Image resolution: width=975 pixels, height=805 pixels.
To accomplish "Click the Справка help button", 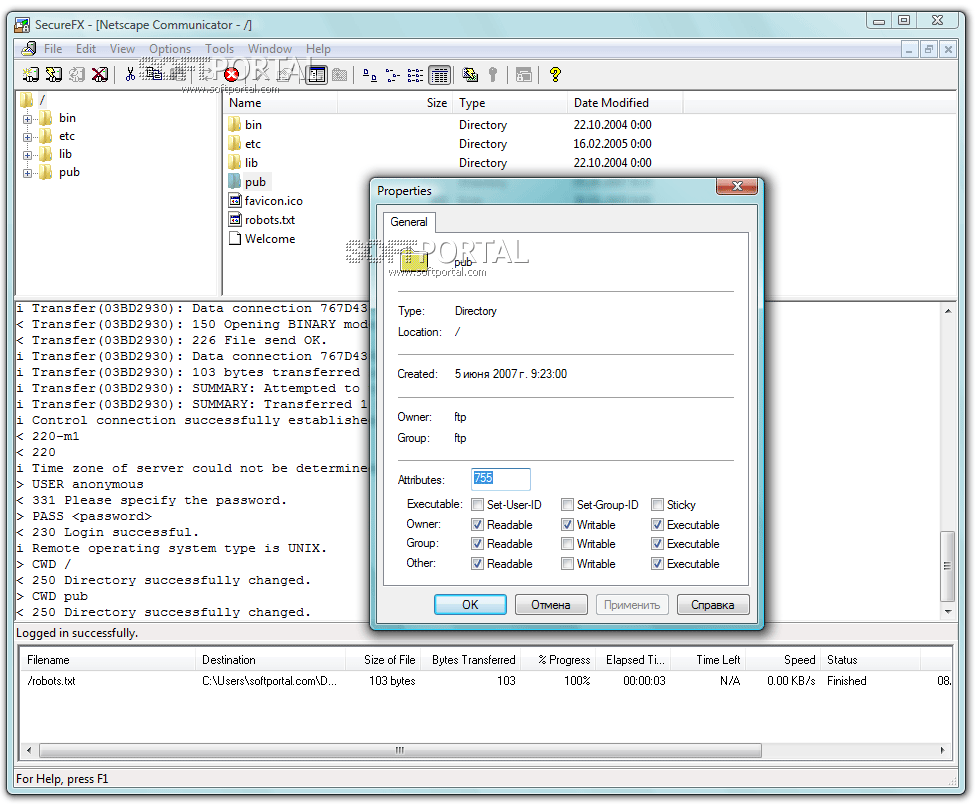I will (x=713, y=605).
